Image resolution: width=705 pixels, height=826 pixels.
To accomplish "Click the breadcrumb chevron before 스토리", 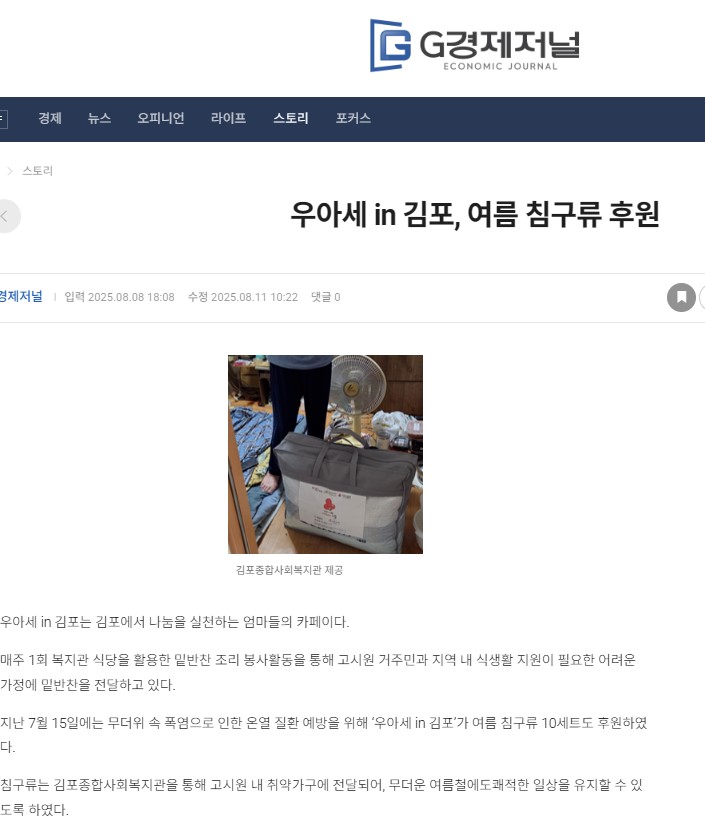I will point(9,171).
